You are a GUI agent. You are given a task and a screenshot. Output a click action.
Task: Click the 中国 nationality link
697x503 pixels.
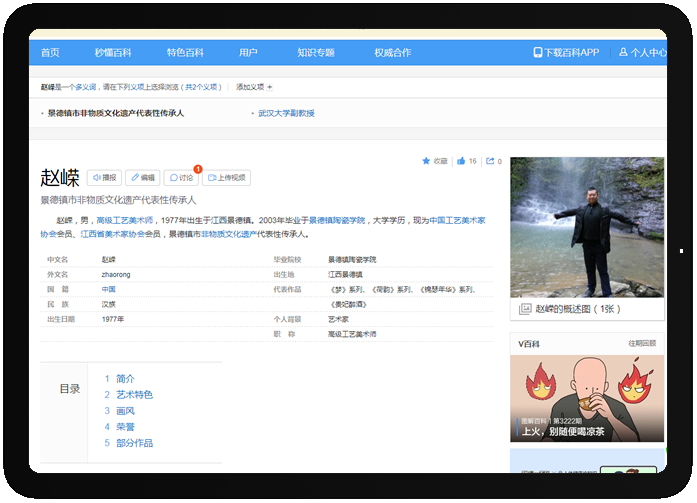tap(108, 289)
